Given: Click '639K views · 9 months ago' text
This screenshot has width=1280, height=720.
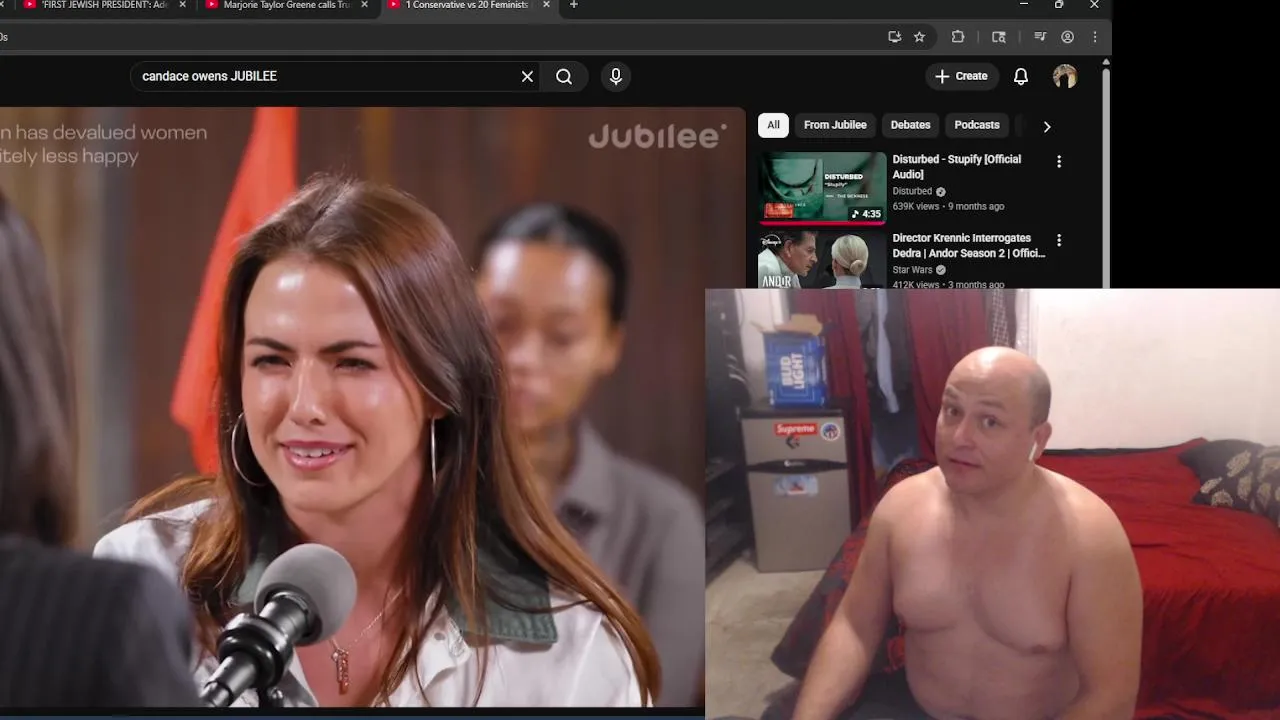Looking at the screenshot, I should point(948,206).
